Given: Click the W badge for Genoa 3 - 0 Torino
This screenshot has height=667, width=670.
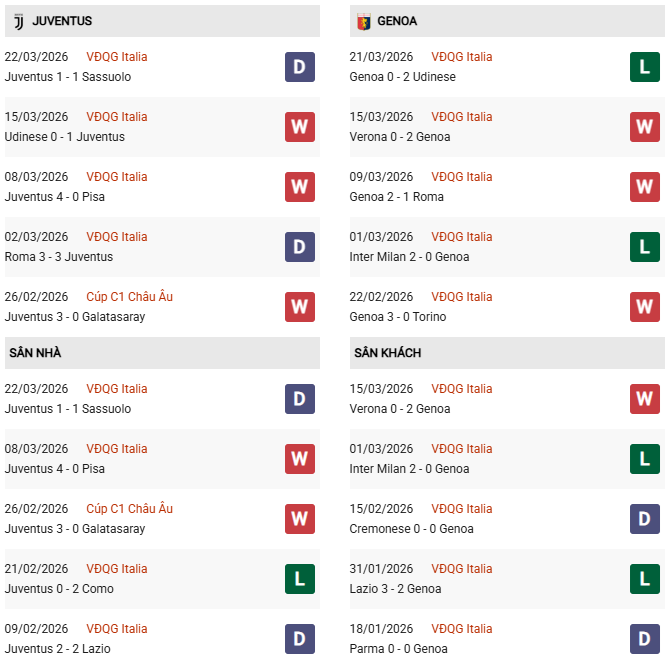Looking at the screenshot, I should tap(644, 307).
